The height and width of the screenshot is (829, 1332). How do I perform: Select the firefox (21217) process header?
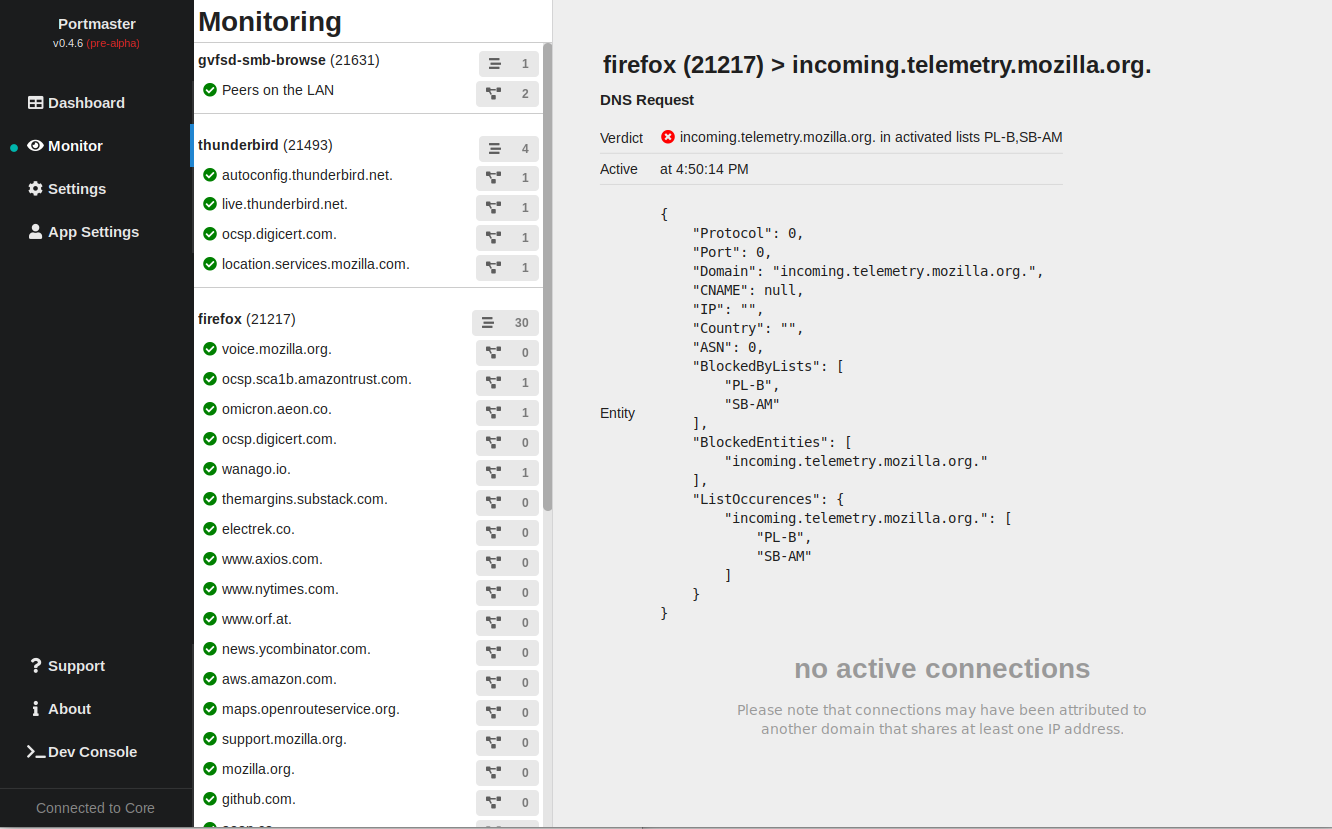247,319
